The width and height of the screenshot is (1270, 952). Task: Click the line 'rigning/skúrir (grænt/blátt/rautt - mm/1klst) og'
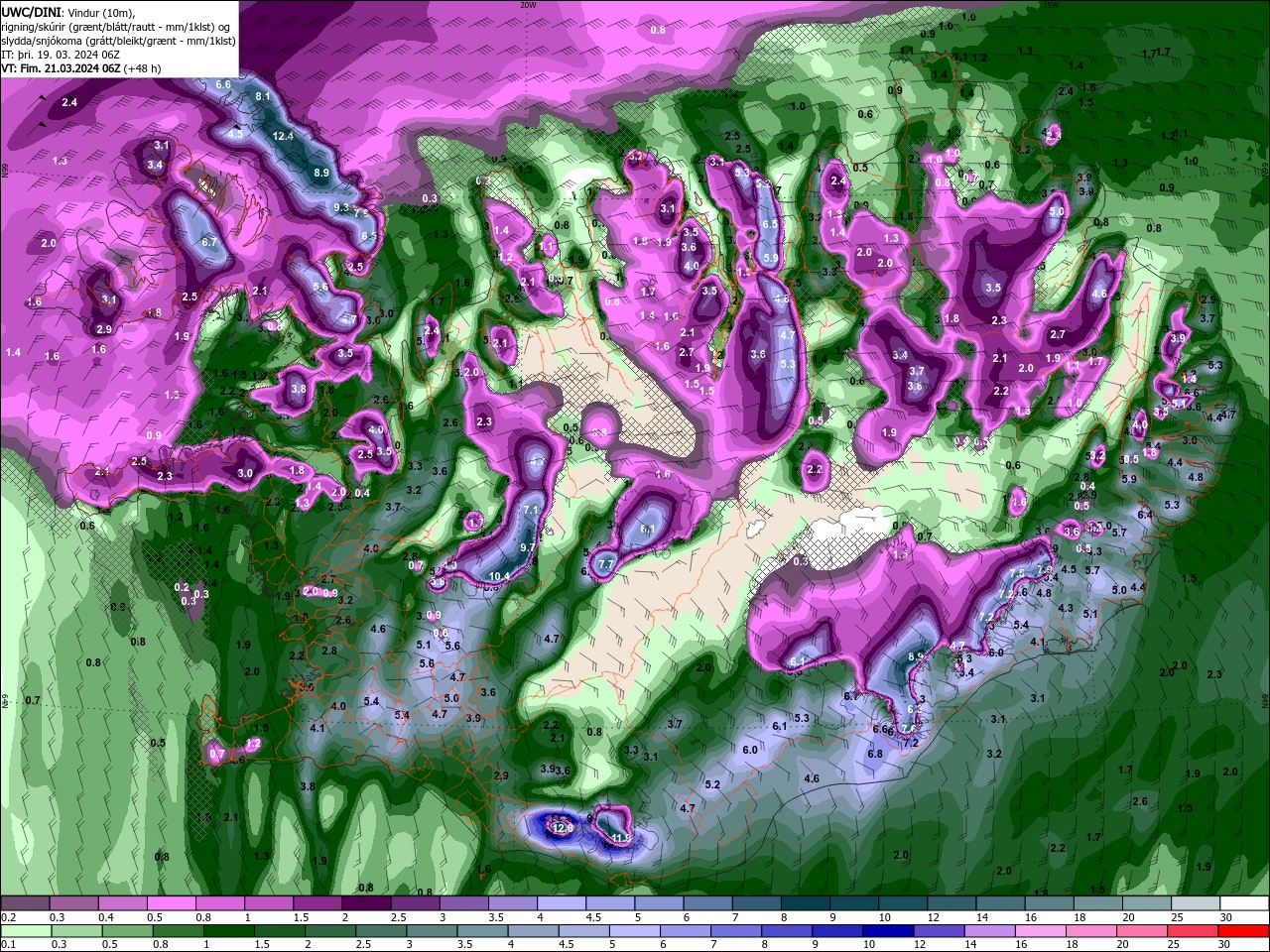click(117, 26)
